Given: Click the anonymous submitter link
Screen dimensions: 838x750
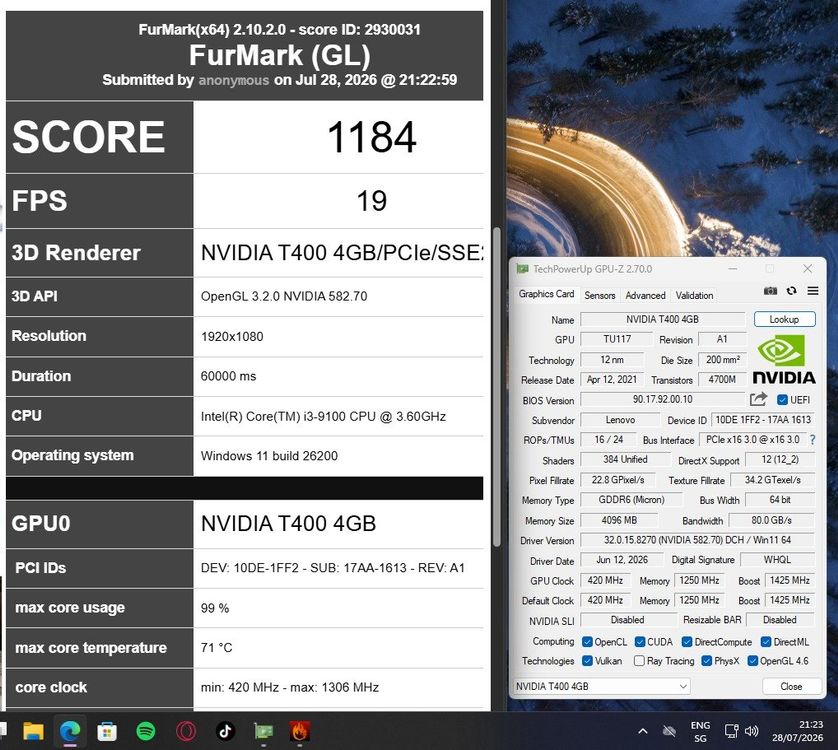Looking at the screenshot, I should pyautogui.click(x=234, y=80).
